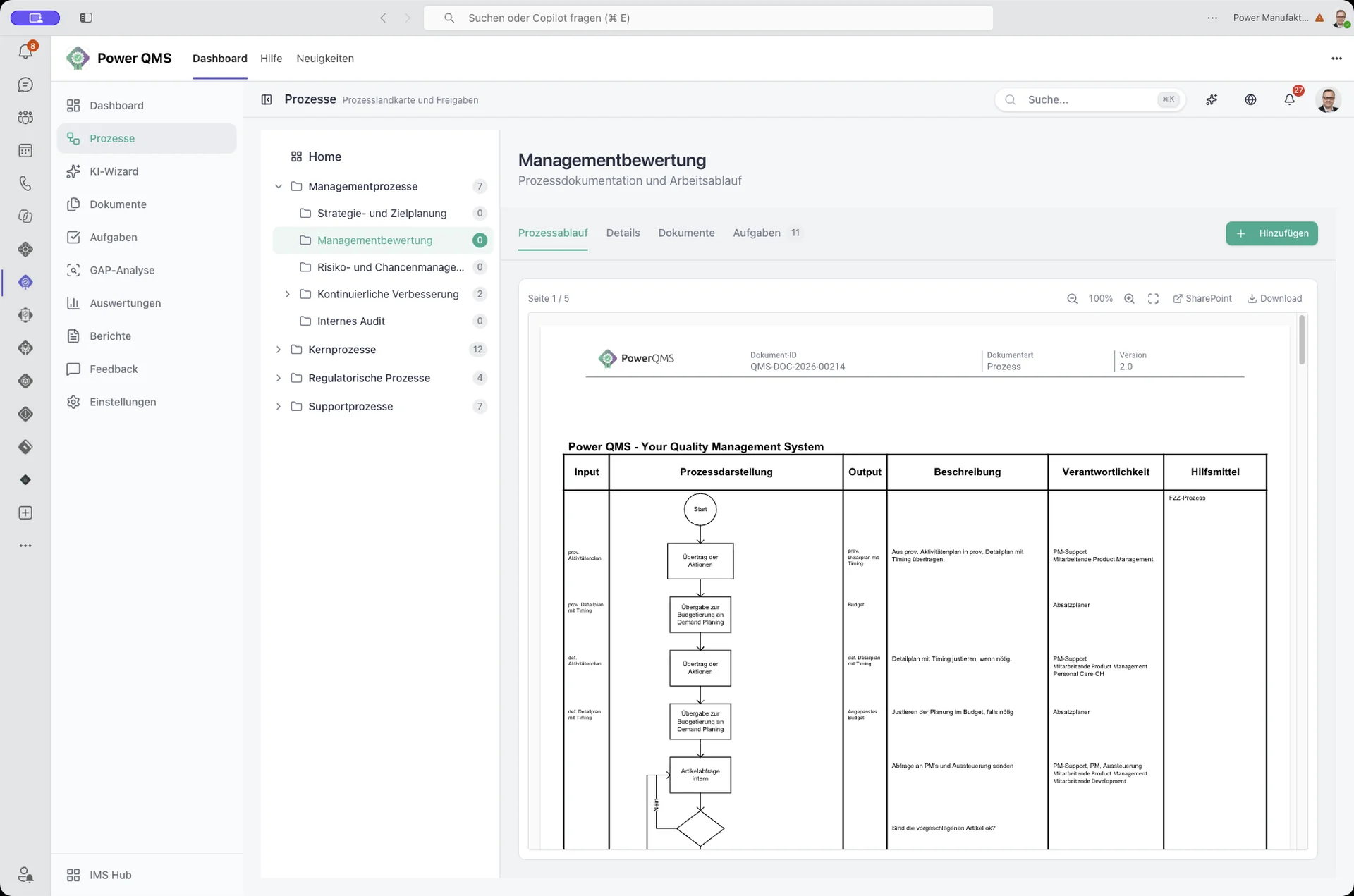Open the activity bell in the left rail
Screen dimensions: 1354x896
pyautogui.click(x=25, y=51)
